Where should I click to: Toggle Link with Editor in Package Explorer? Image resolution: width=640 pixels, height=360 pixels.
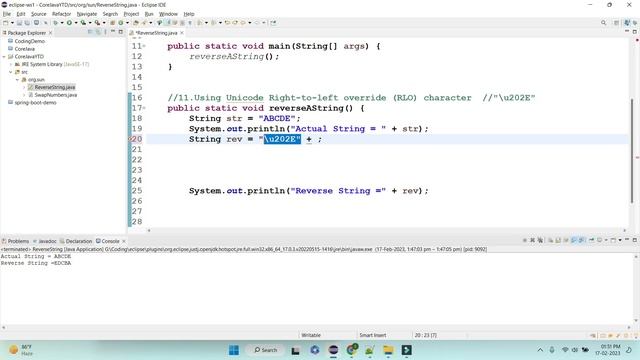(98, 32)
